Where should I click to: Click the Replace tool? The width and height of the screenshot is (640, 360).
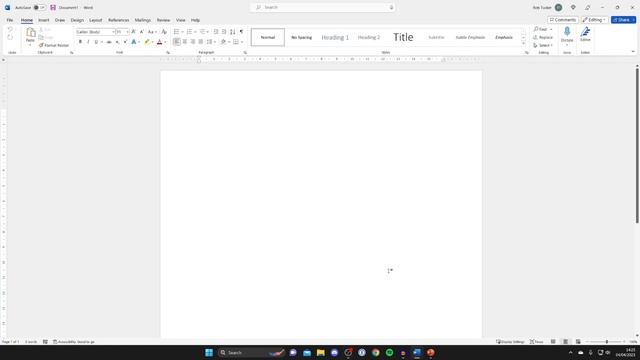(x=543, y=38)
